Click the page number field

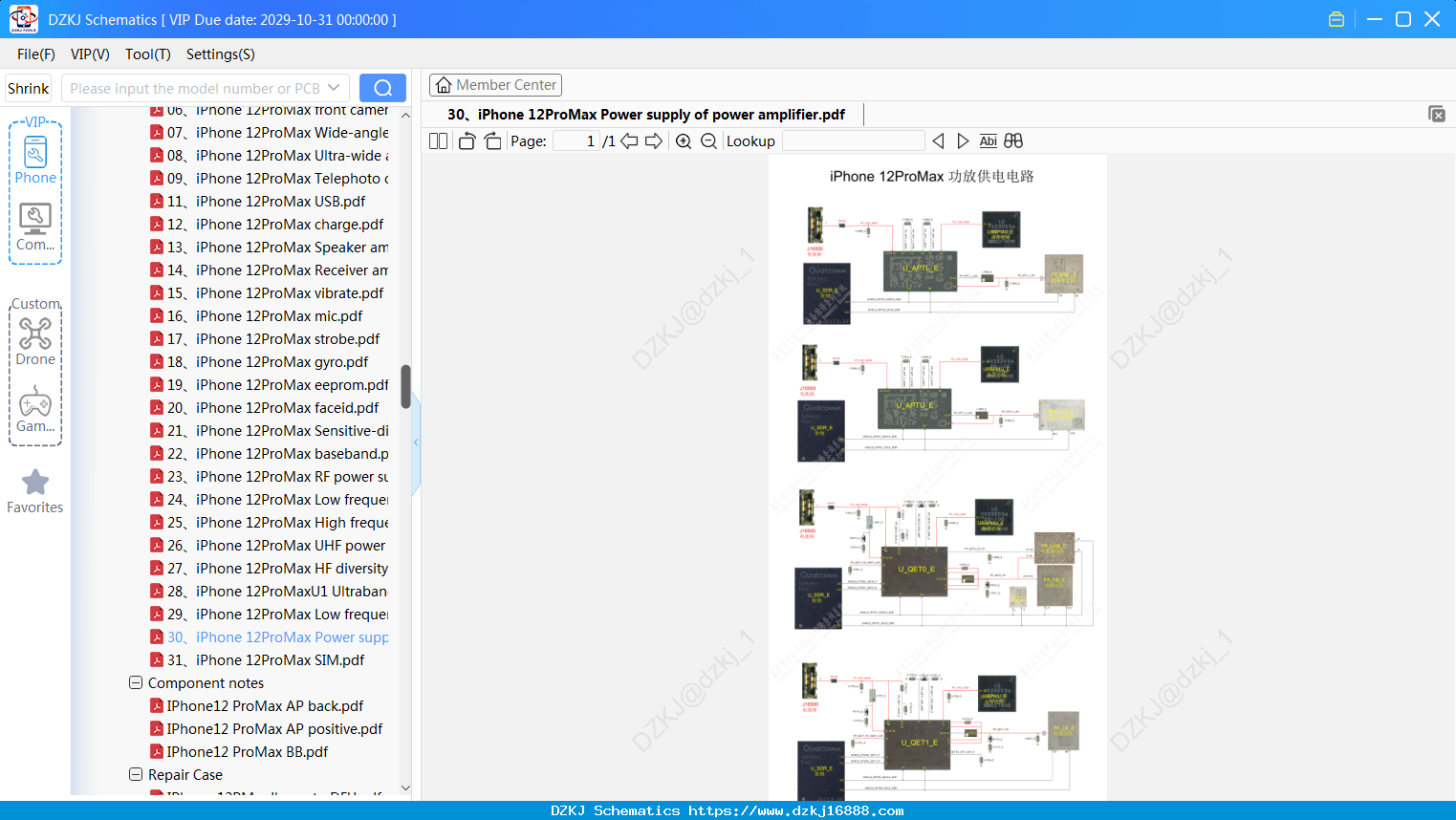click(576, 141)
